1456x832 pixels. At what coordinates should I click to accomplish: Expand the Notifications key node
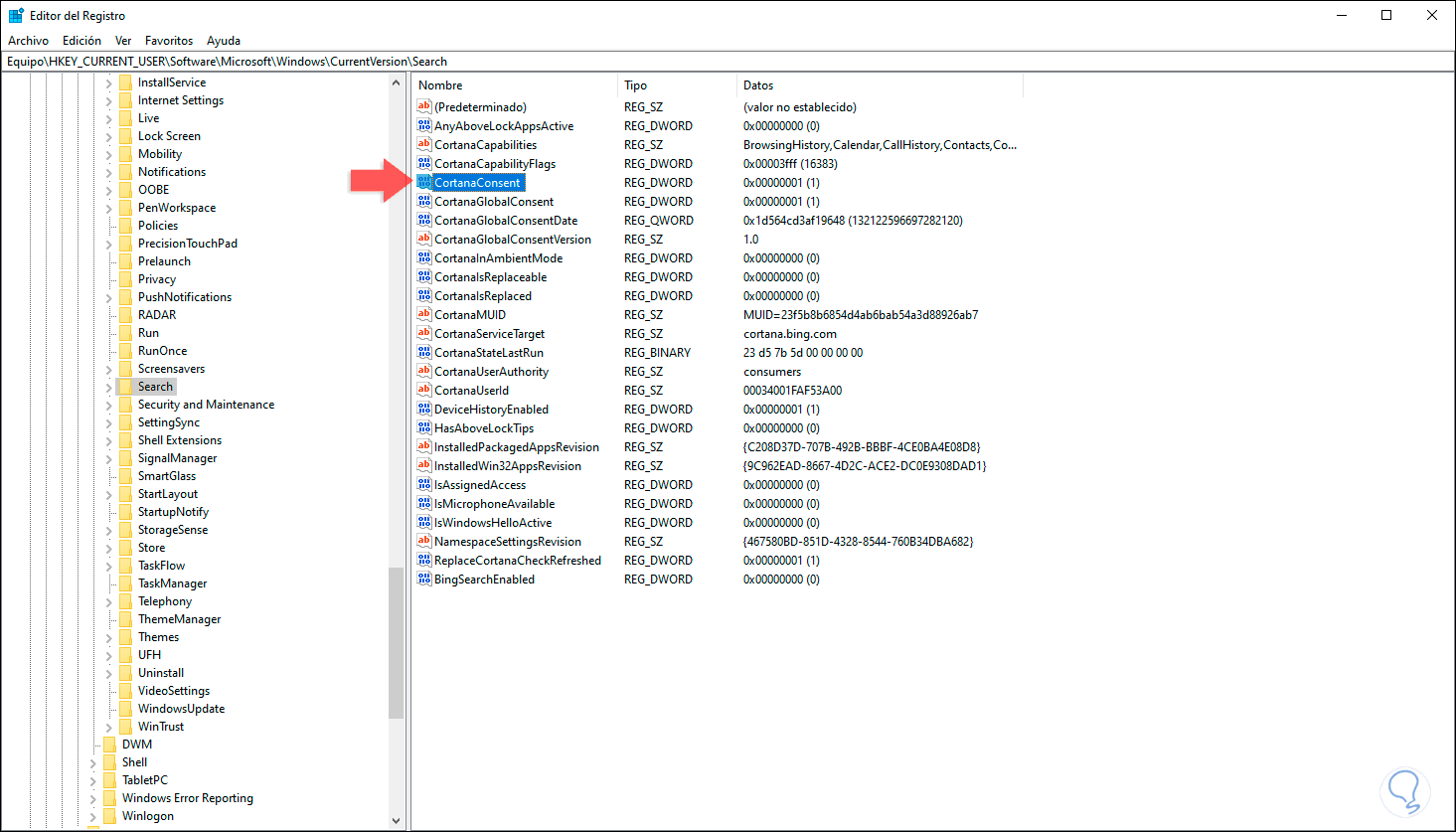109,172
